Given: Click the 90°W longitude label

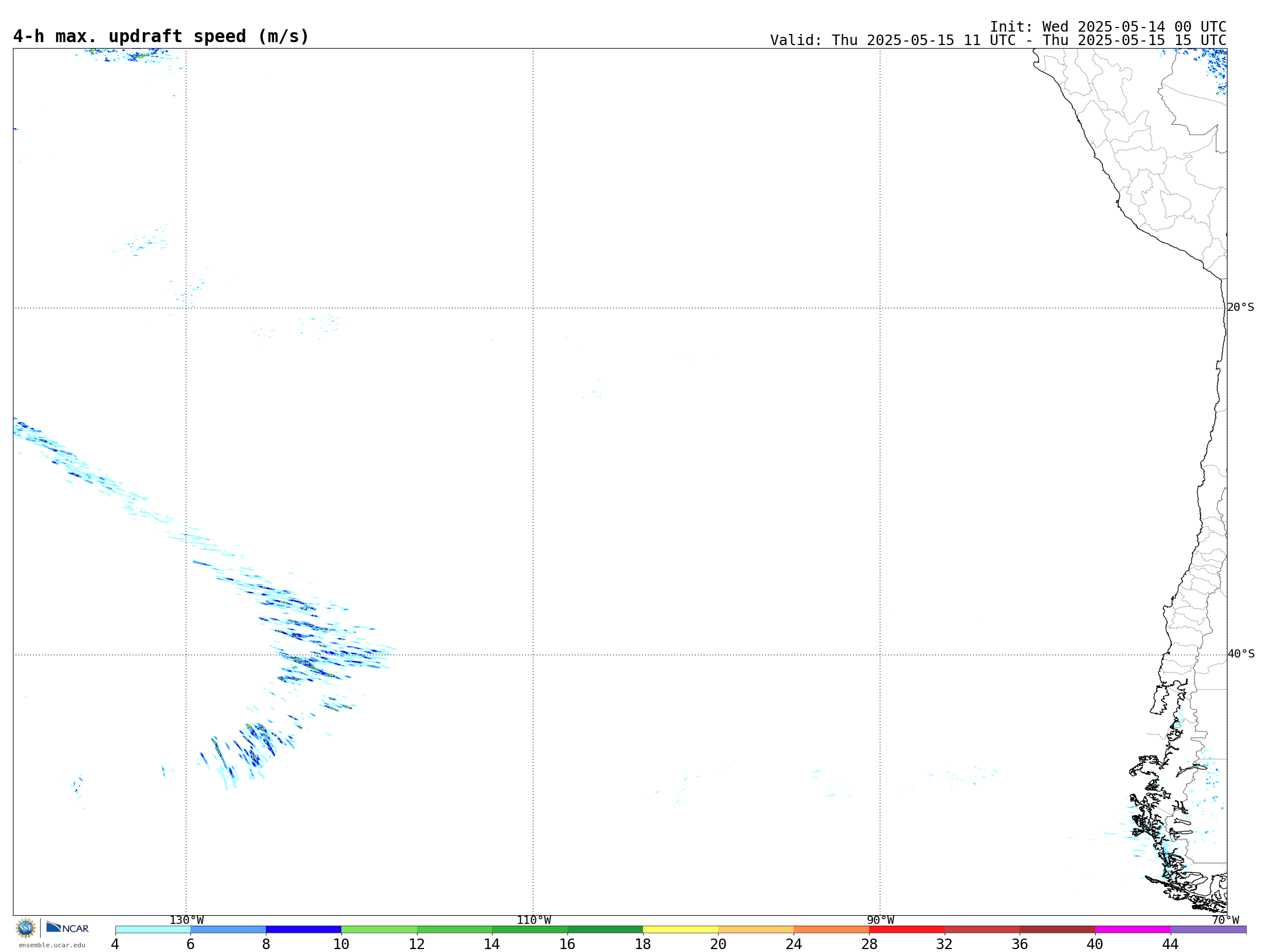Looking at the screenshot, I should click(880, 920).
